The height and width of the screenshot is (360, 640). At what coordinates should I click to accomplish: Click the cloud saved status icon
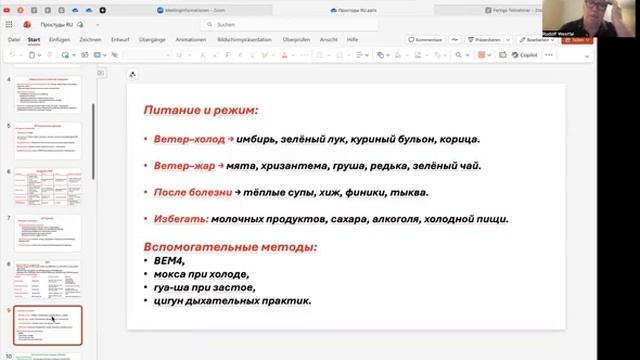point(80,24)
